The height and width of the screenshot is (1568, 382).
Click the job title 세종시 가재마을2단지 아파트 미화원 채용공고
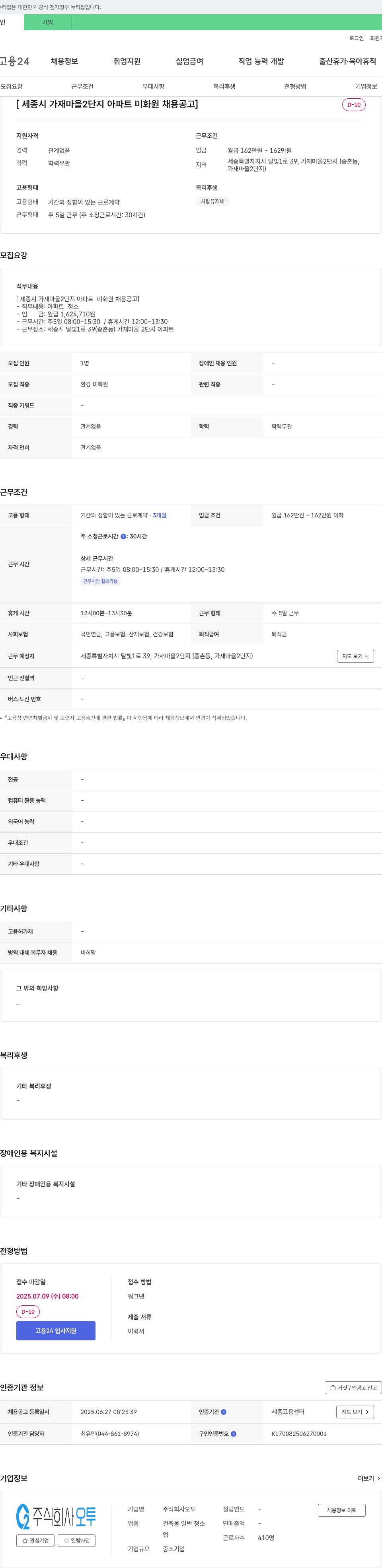107,104
